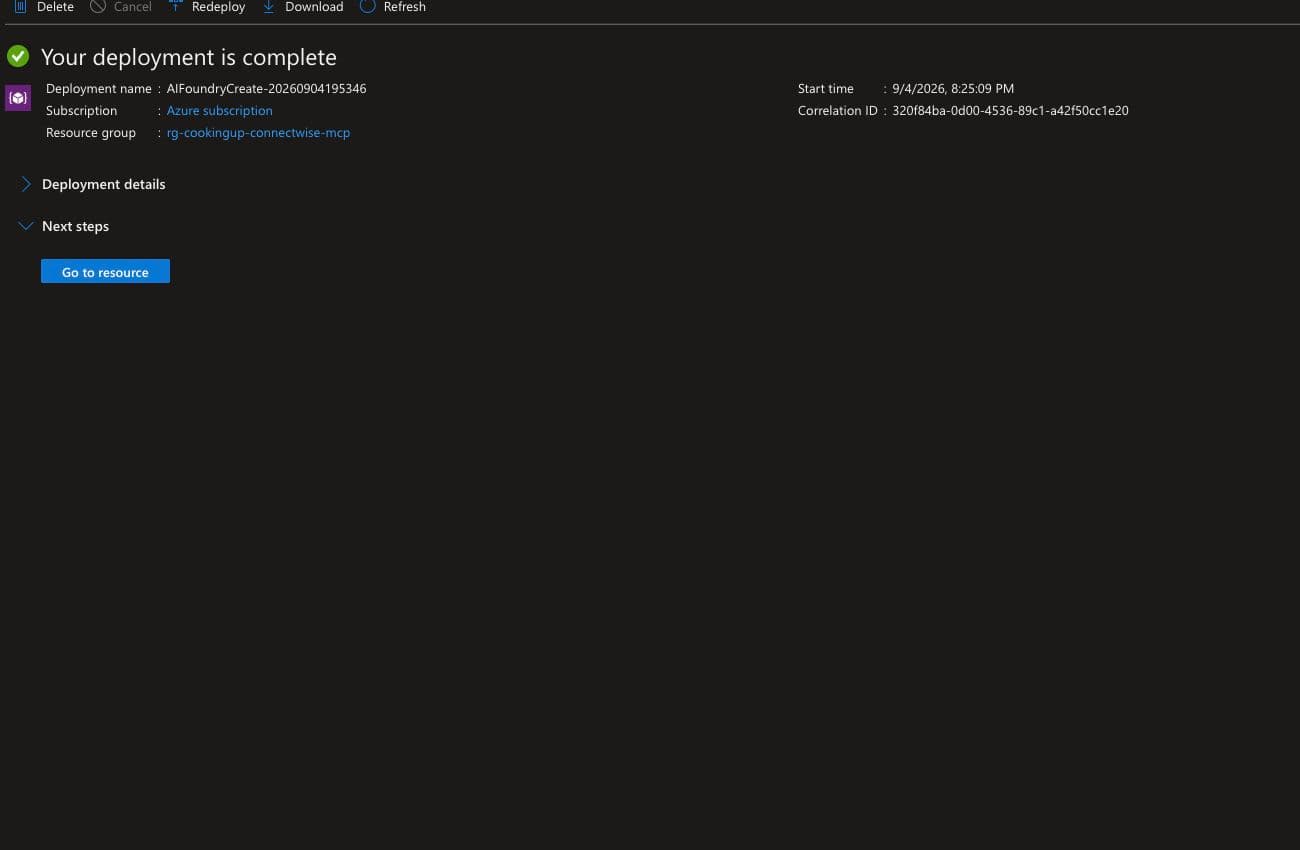Click the Cancel circle icon

(98, 6)
